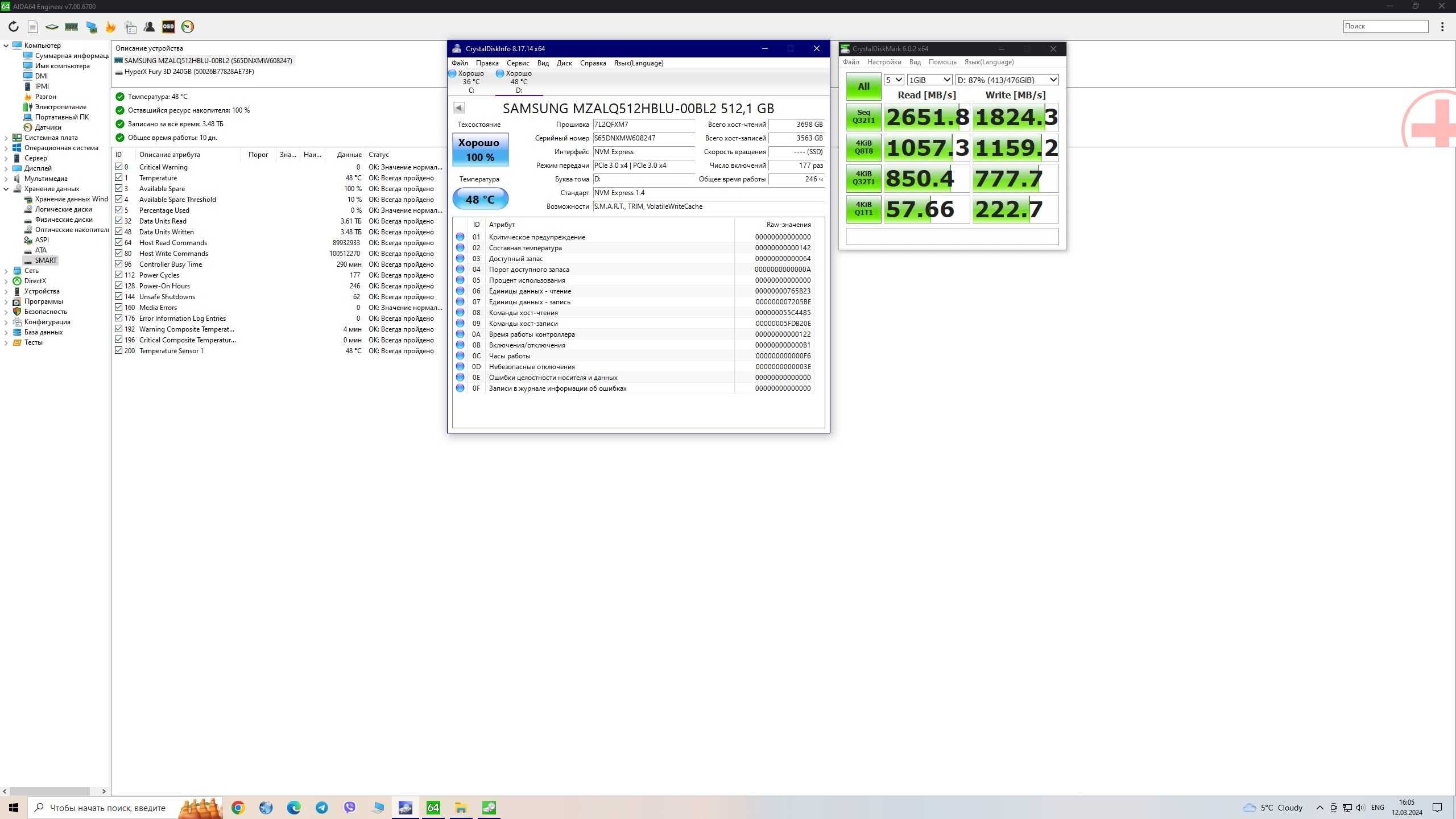Click the CPU chip icon in AIDA64 toolbar
Viewport: 1456px width, 819px height.
52,27
